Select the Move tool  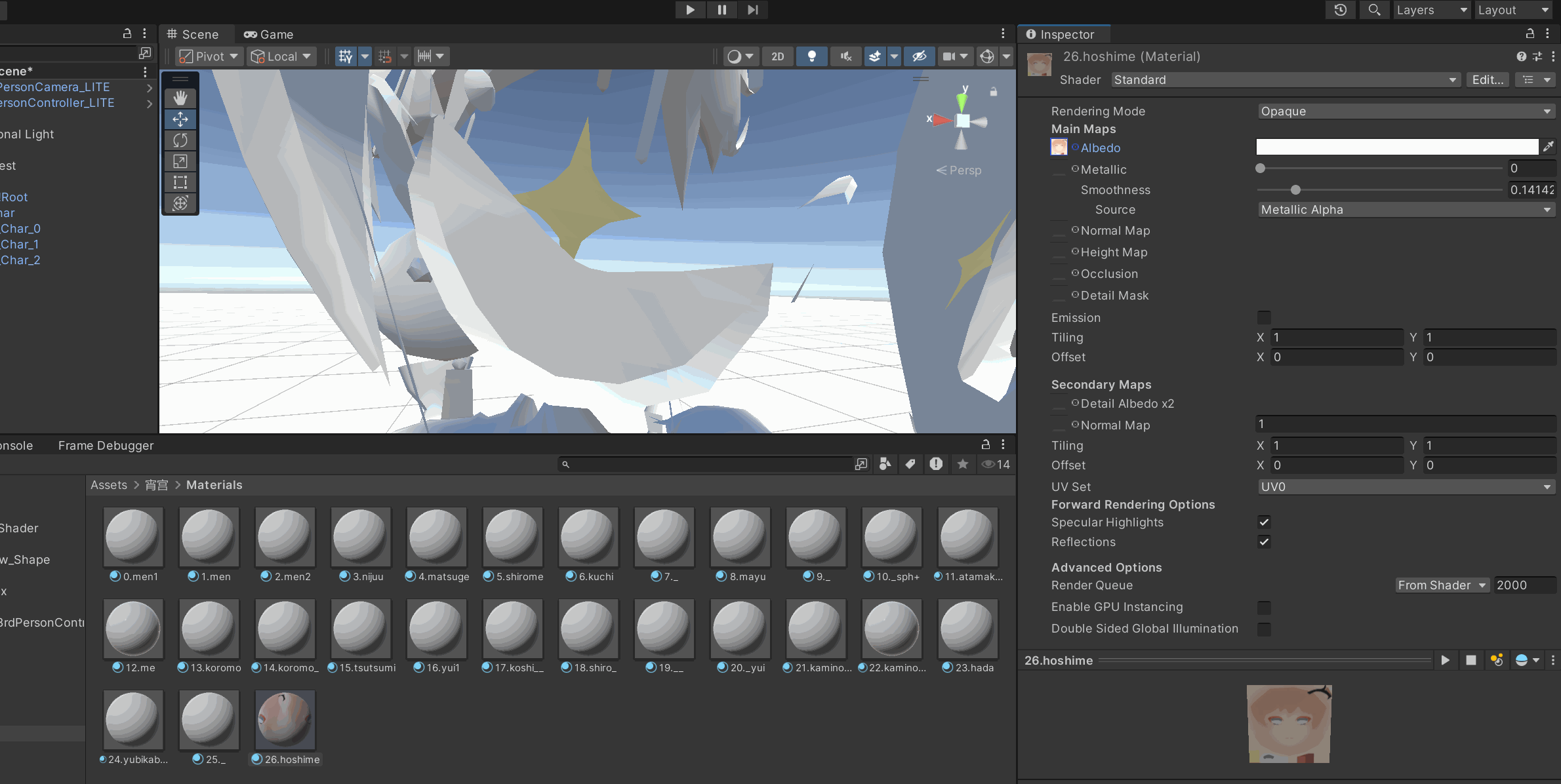coord(180,119)
